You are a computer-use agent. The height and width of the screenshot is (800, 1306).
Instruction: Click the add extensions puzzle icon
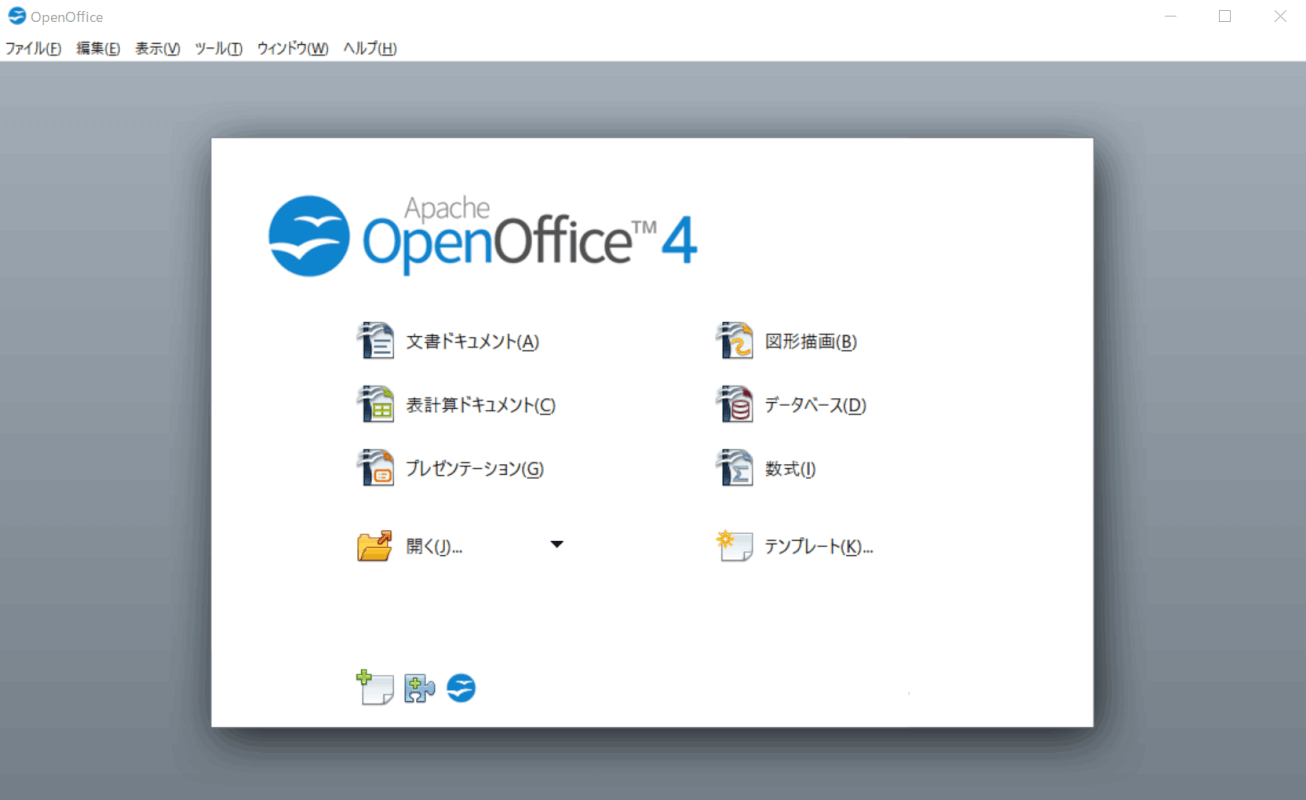[x=419, y=688]
